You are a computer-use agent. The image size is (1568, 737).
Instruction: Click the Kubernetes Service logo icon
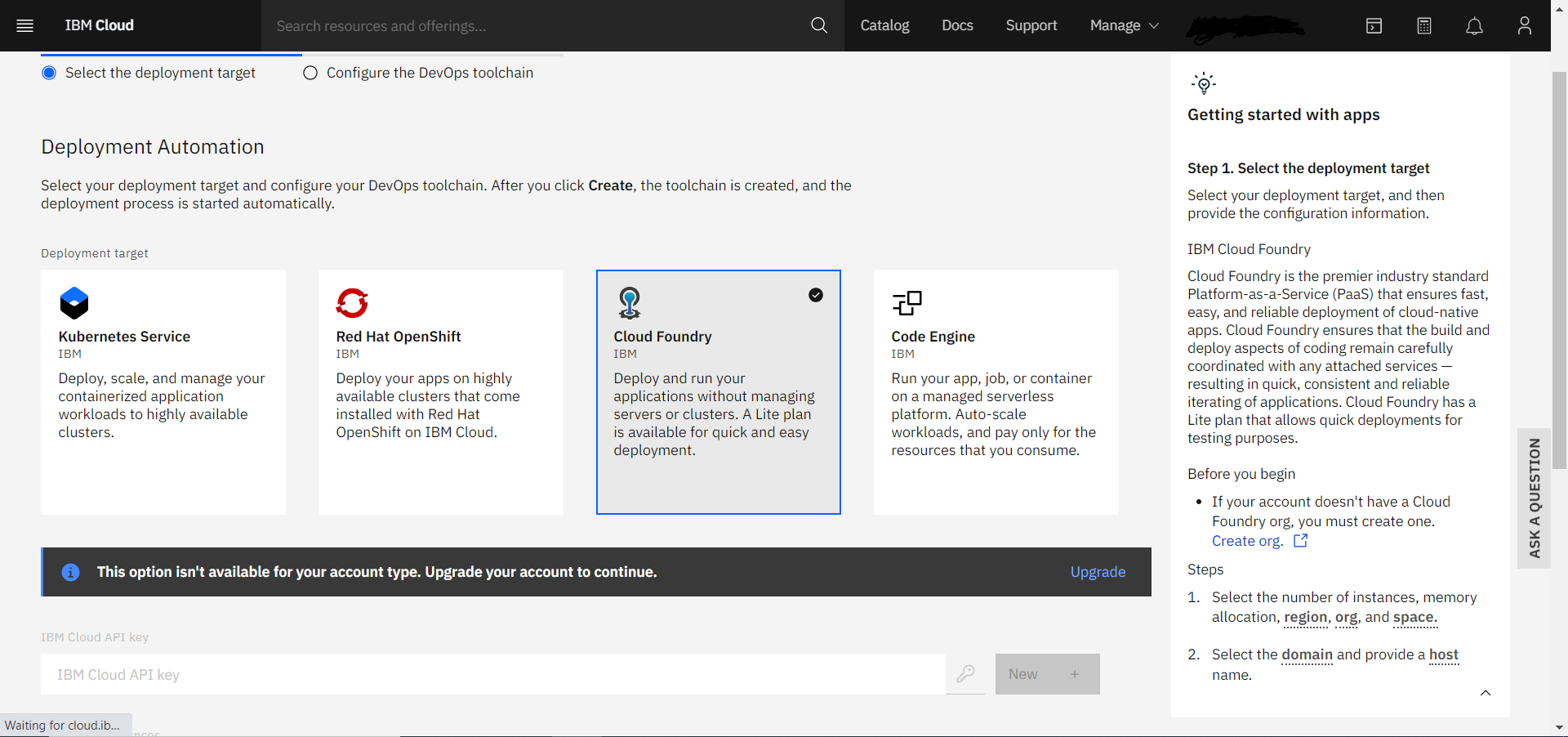pos(74,303)
